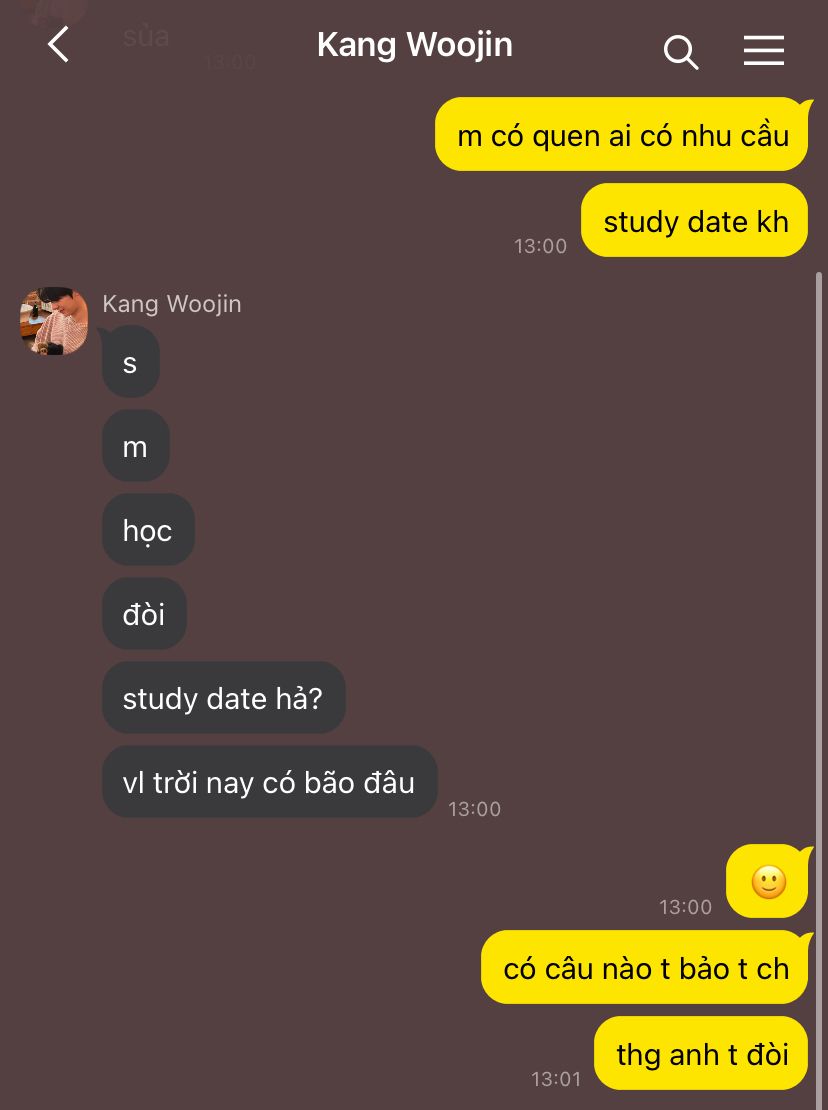The image size is (828, 1110).
Task: Tap the "s" message bubble
Action: [130, 362]
